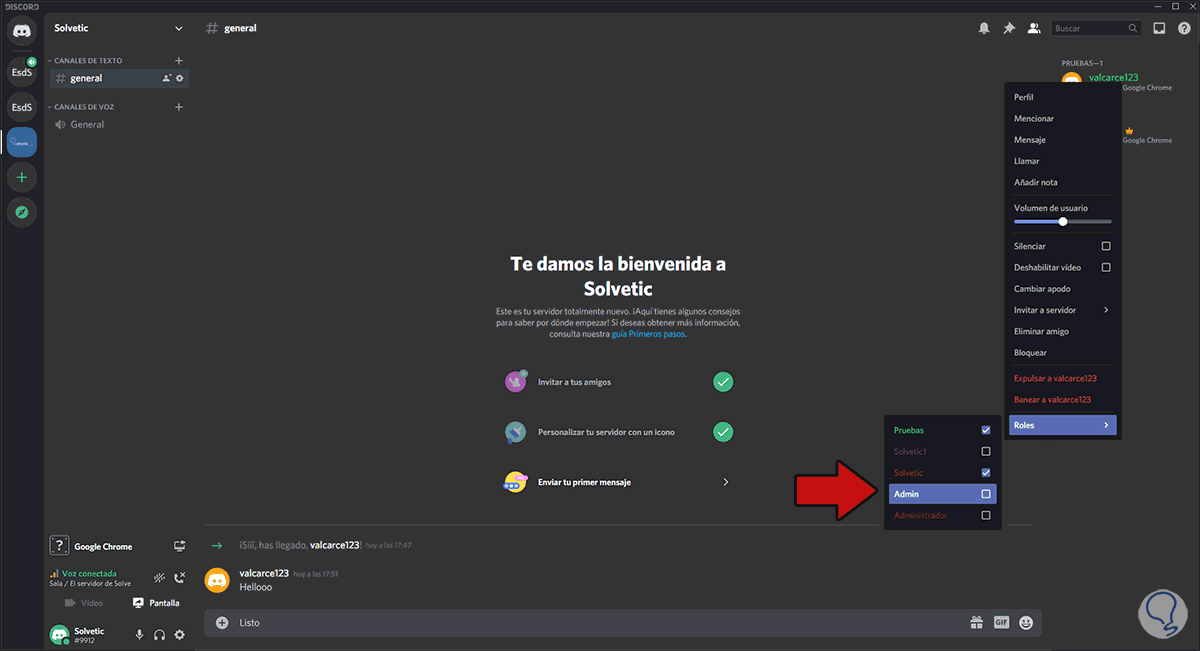Open the GIF picker
The image size is (1200, 651).
1001,622
